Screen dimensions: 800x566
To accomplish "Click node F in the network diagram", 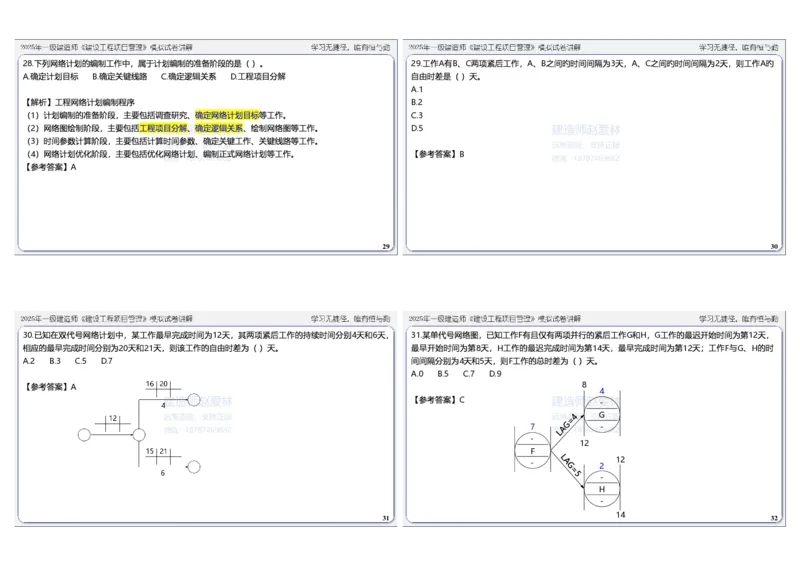I will point(532,452).
